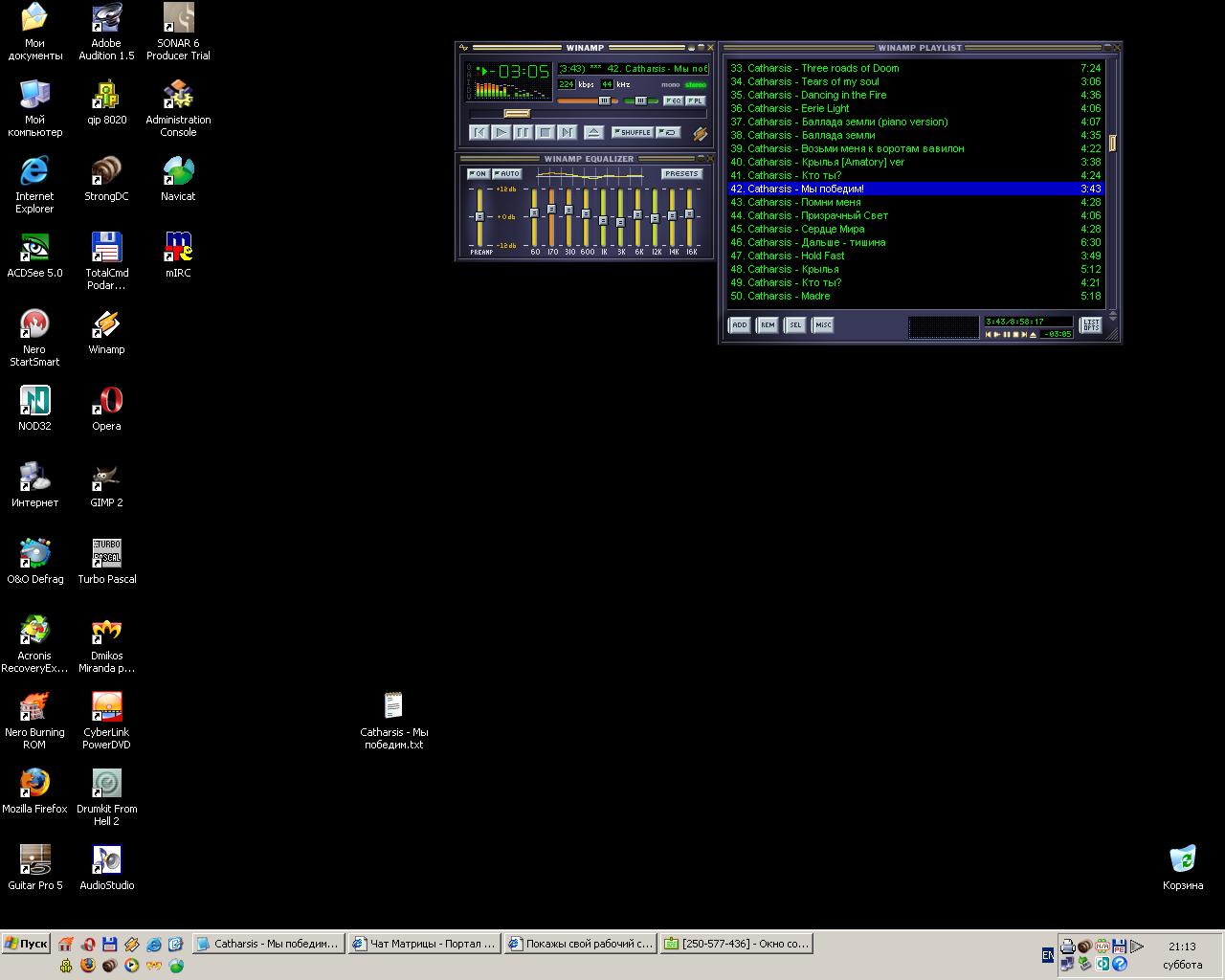Click the Winamp song seek bar

tap(589, 114)
